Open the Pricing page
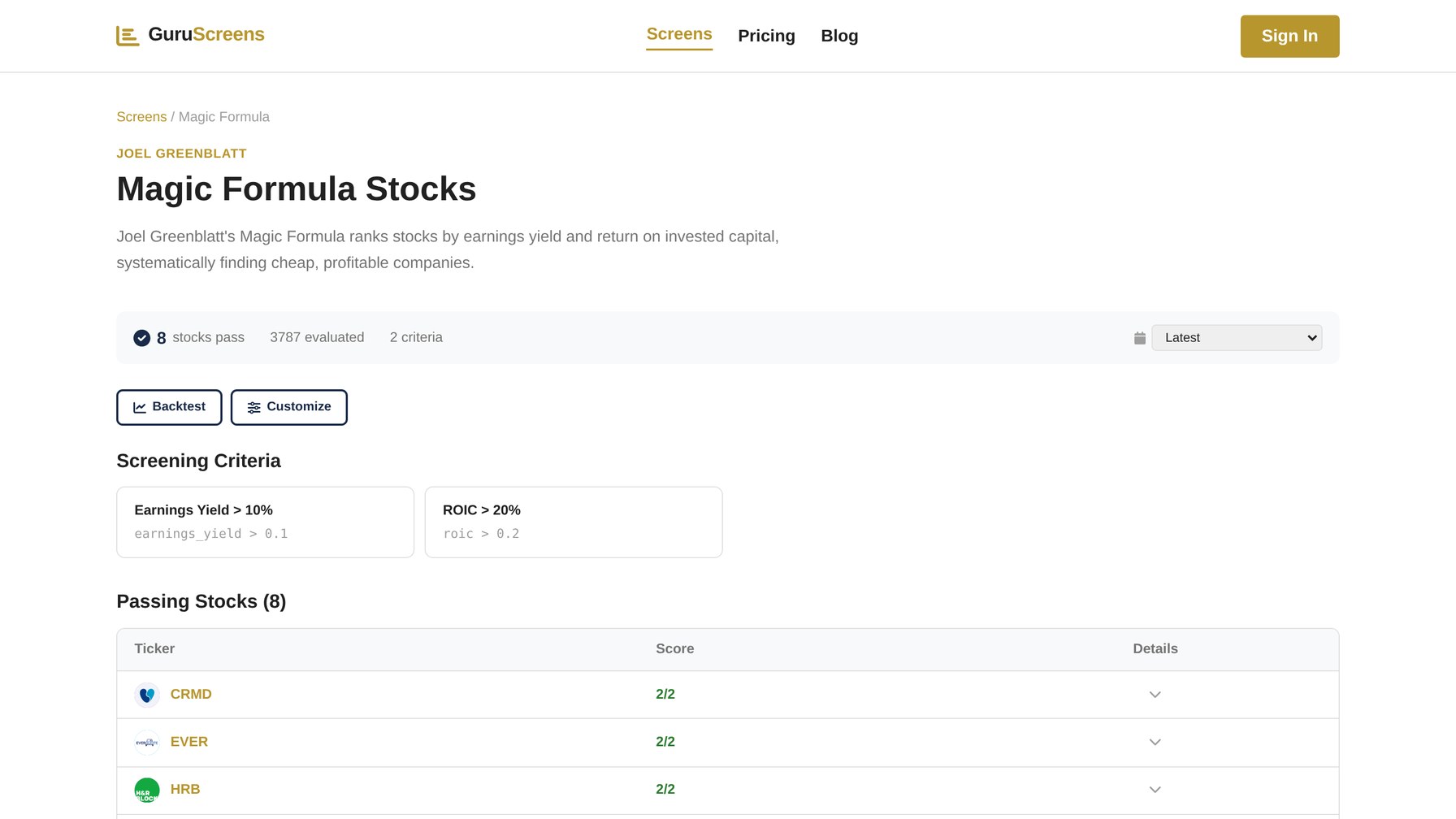Screen dimensions: 1456x819 (x=766, y=36)
